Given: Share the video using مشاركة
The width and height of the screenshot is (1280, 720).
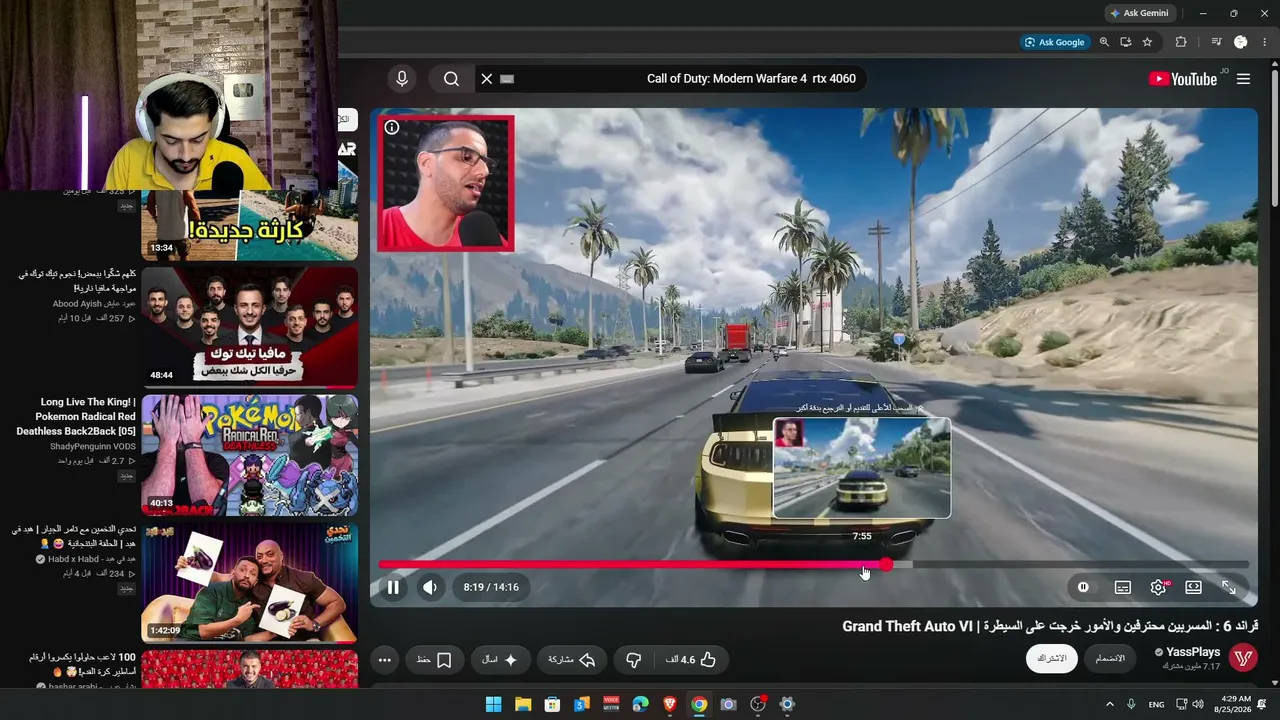Looking at the screenshot, I should coord(572,660).
